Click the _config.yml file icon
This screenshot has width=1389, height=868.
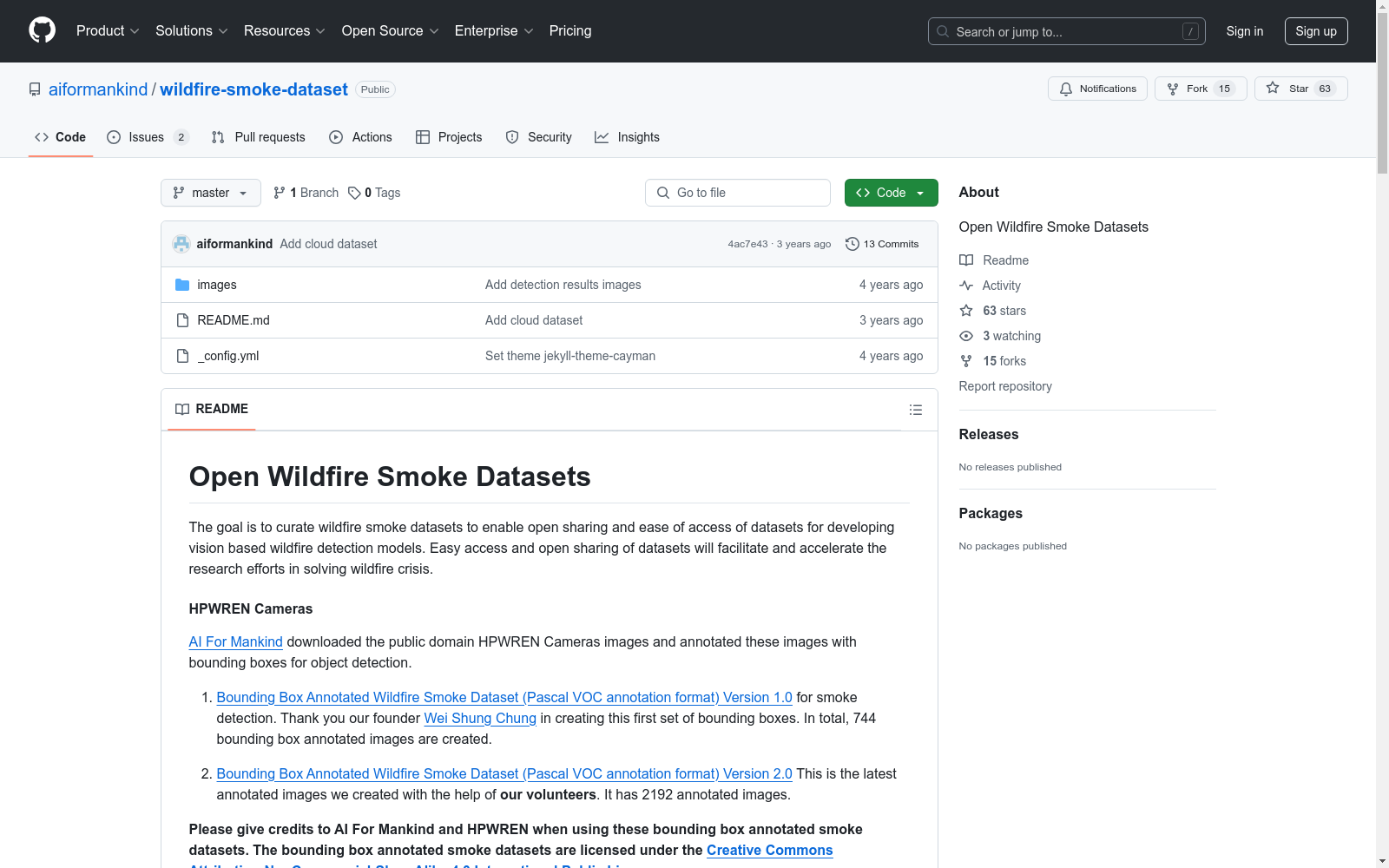pos(182,356)
